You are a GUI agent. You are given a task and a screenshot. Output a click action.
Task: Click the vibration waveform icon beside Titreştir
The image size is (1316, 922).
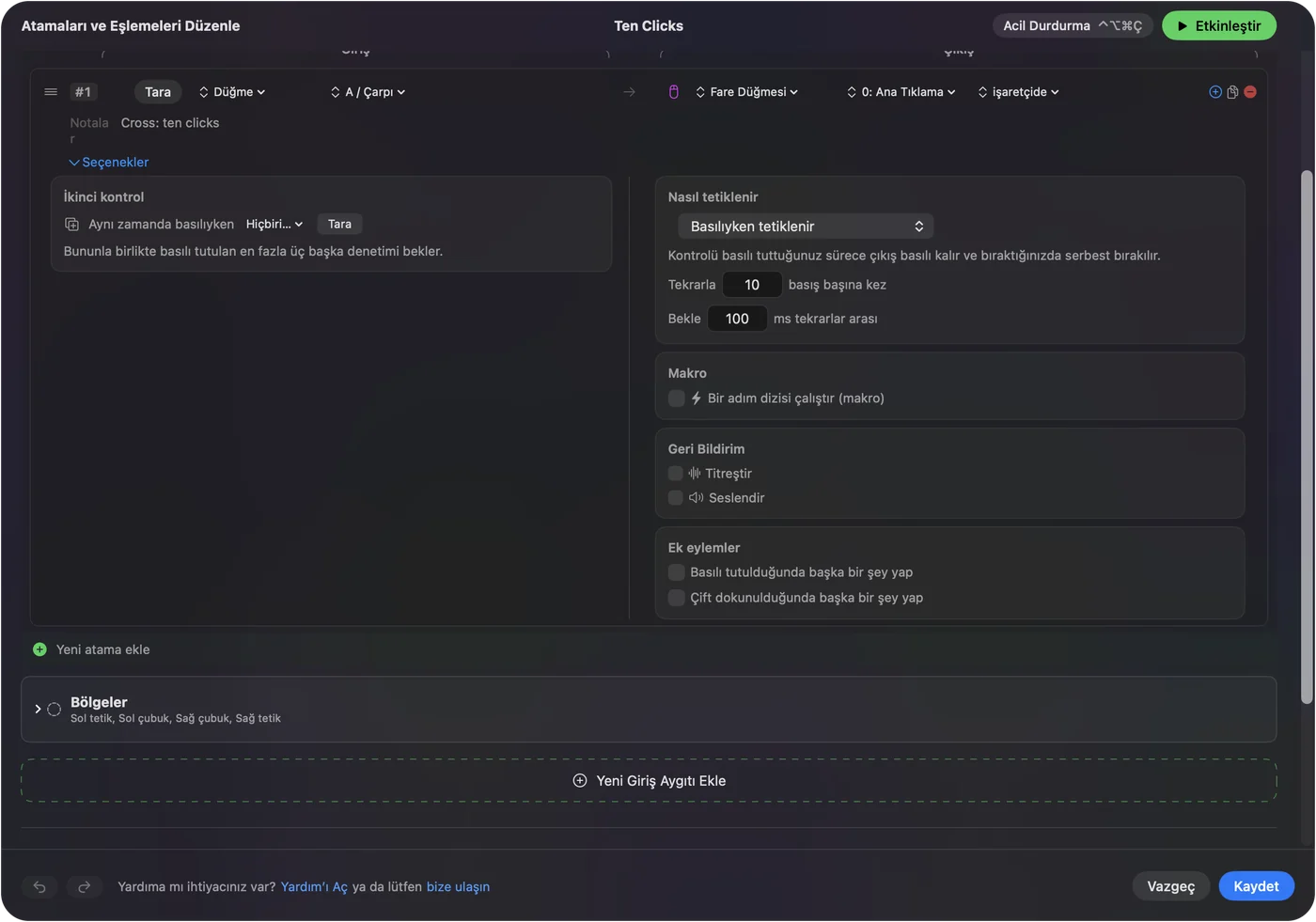click(695, 474)
